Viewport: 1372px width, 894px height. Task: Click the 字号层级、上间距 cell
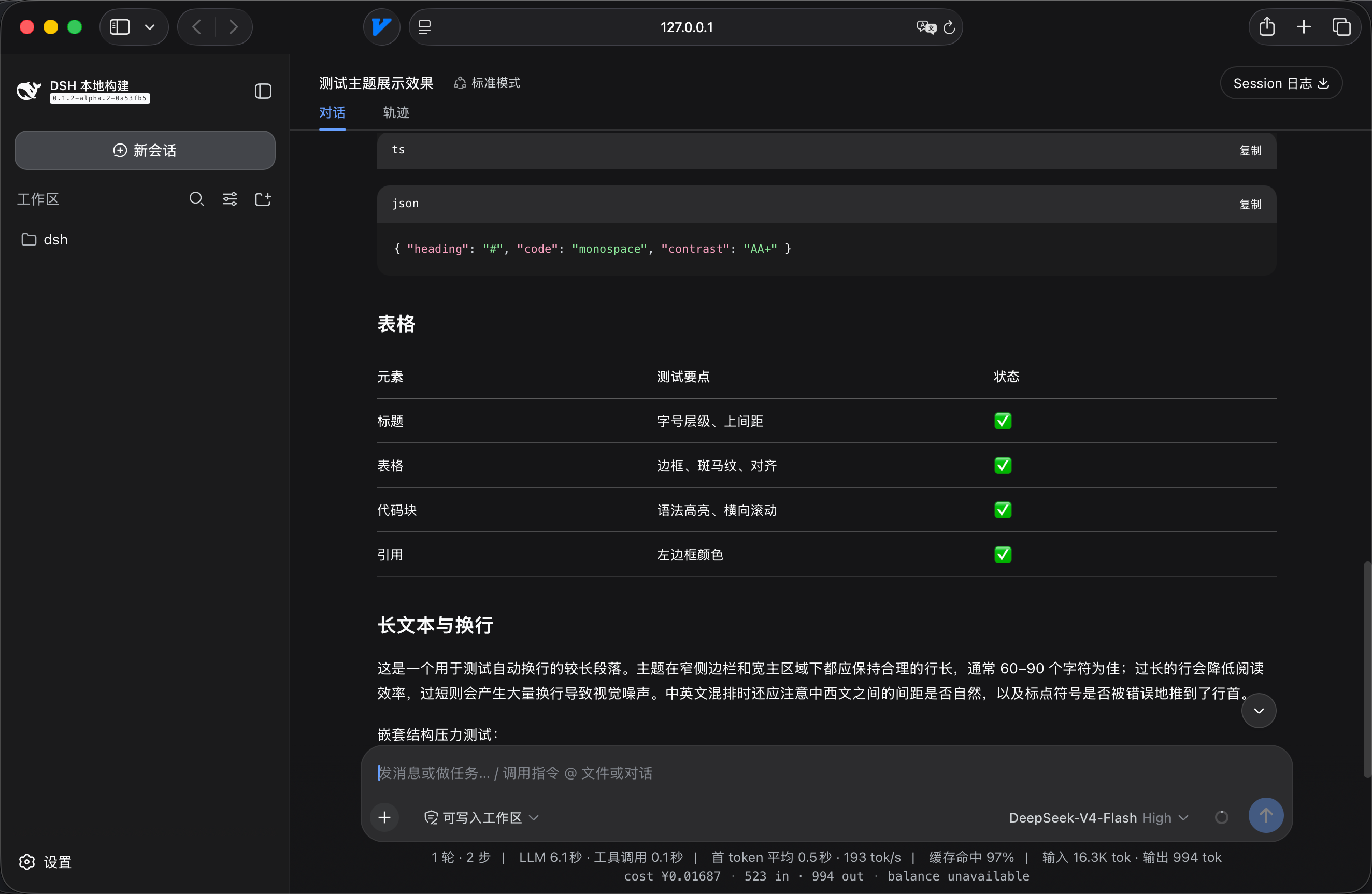710,421
